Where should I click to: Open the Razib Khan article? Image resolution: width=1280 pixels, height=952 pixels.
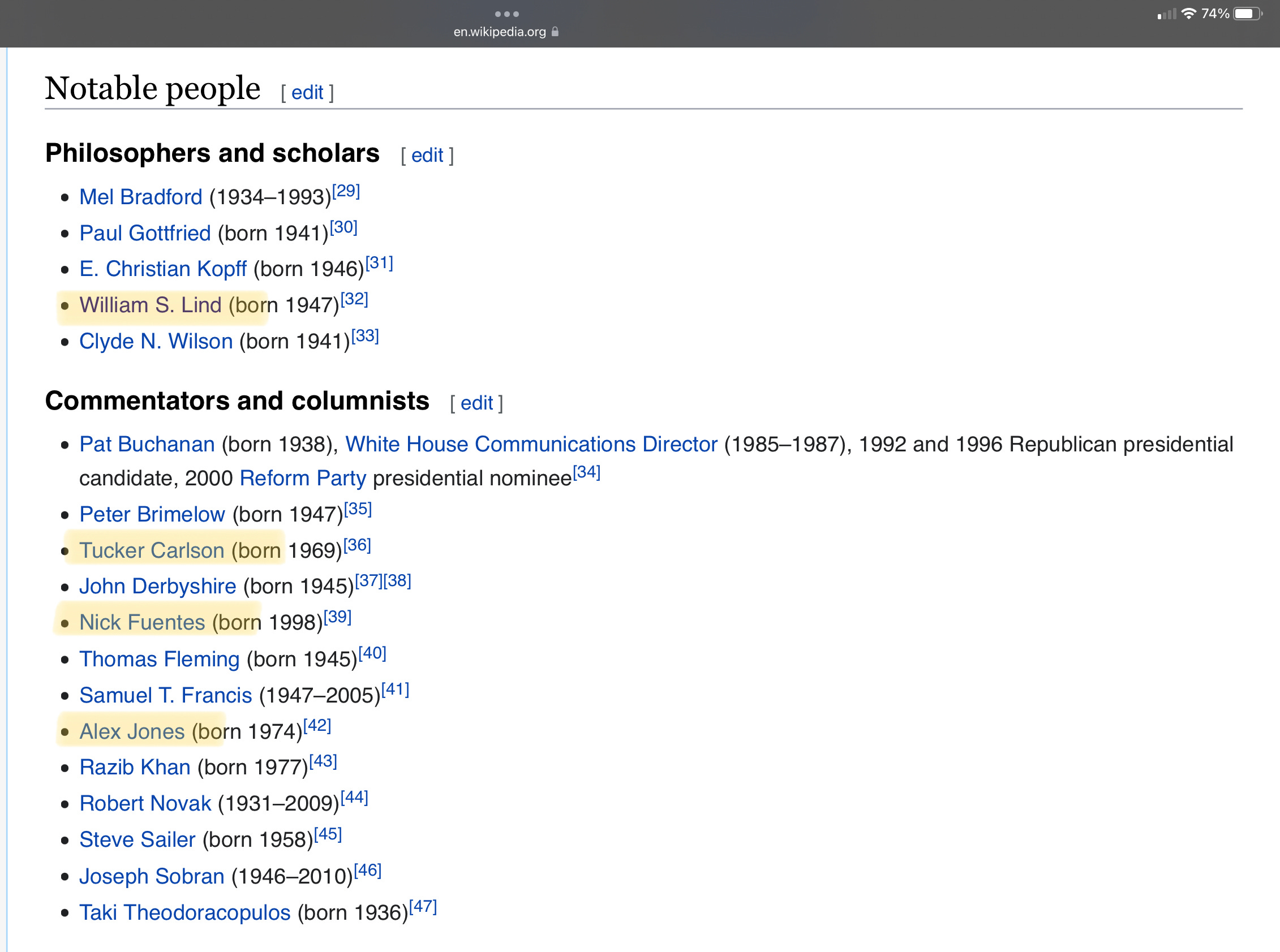point(135,767)
